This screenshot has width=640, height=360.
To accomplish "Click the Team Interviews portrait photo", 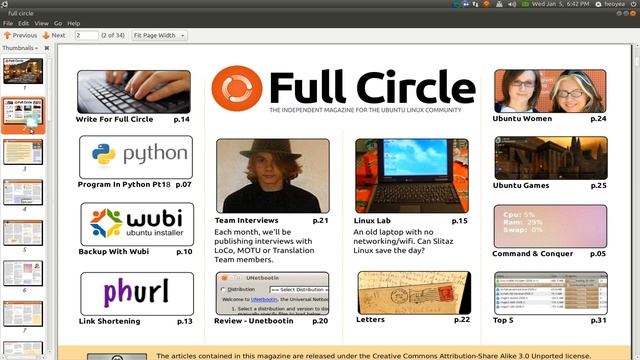I will [273, 176].
